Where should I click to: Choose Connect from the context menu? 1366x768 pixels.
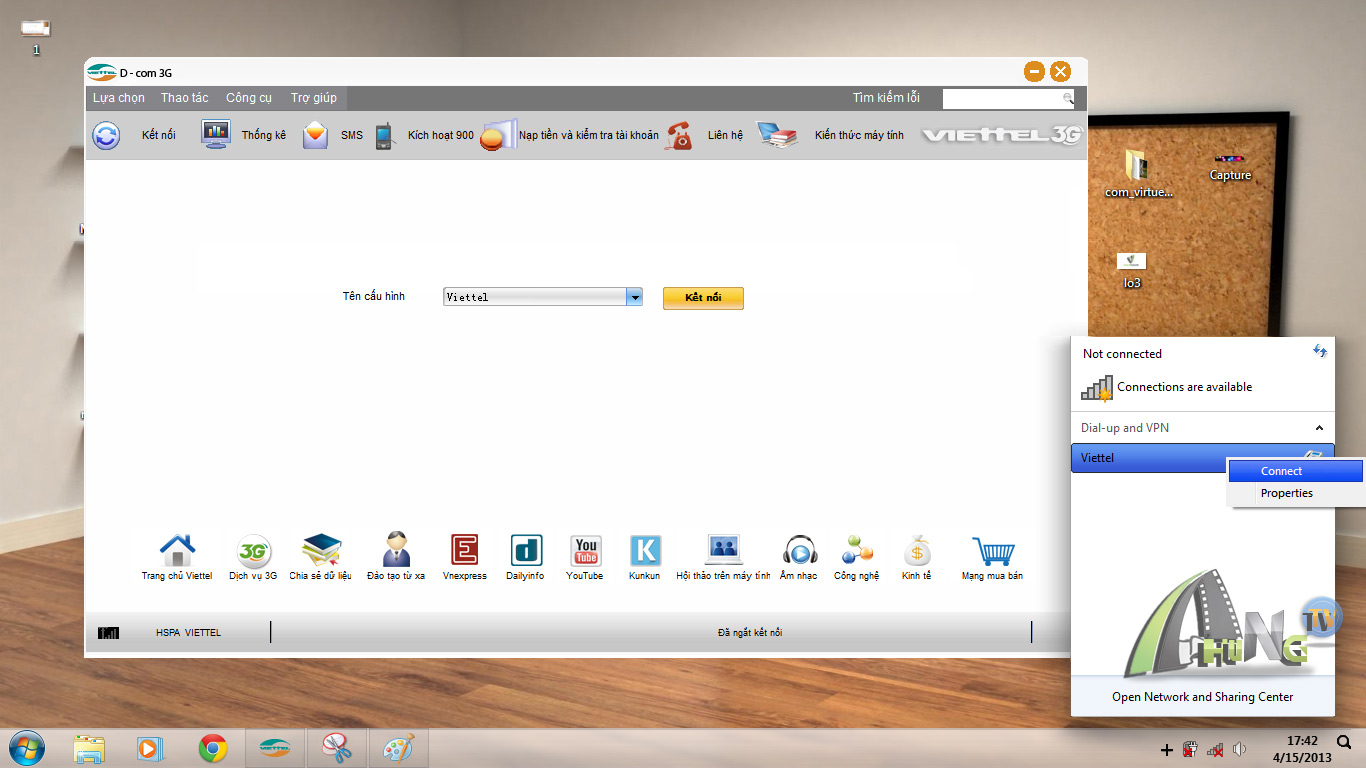point(1296,471)
